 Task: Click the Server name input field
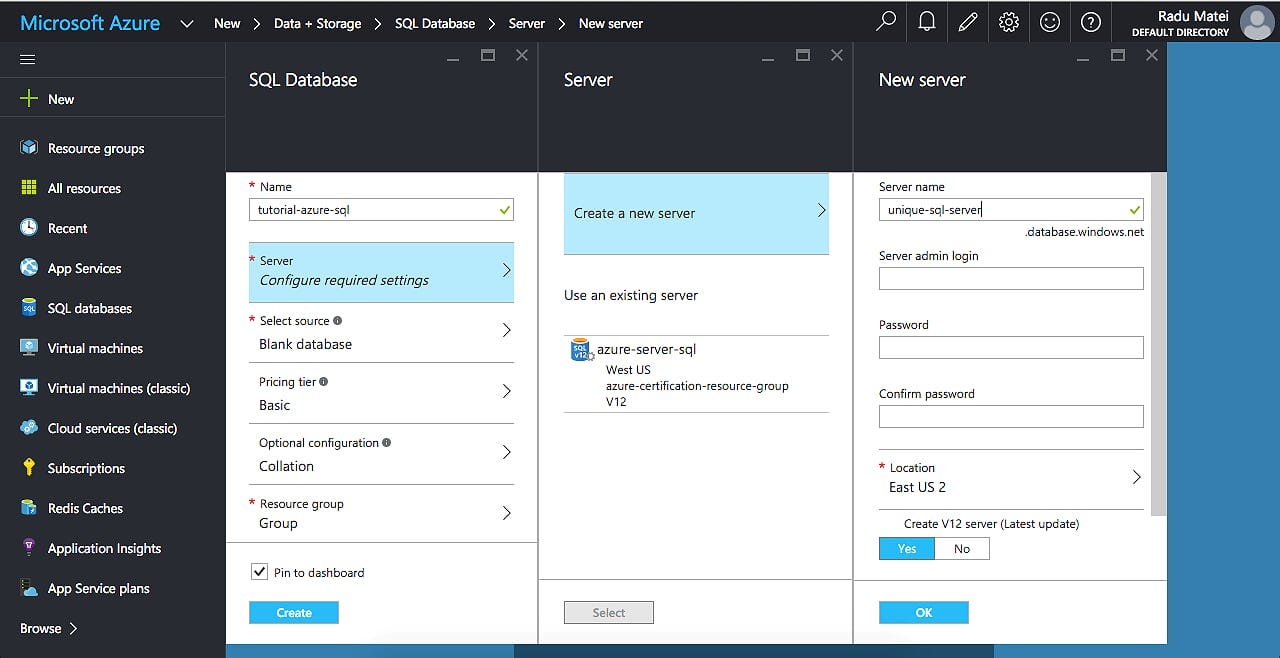(x=1010, y=209)
